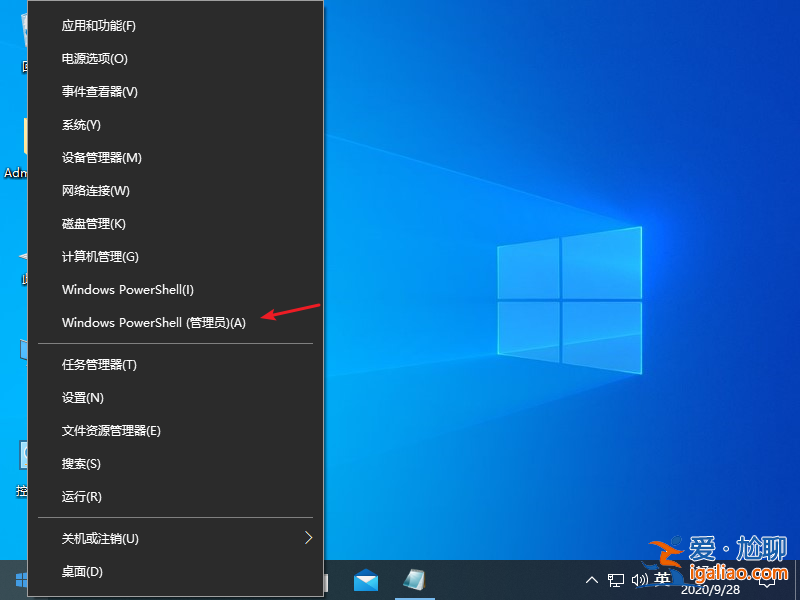The height and width of the screenshot is (600, 800).
Task: Launch Notepad from the taskbar
Action: pyautogui.click(x=412, y=578)
